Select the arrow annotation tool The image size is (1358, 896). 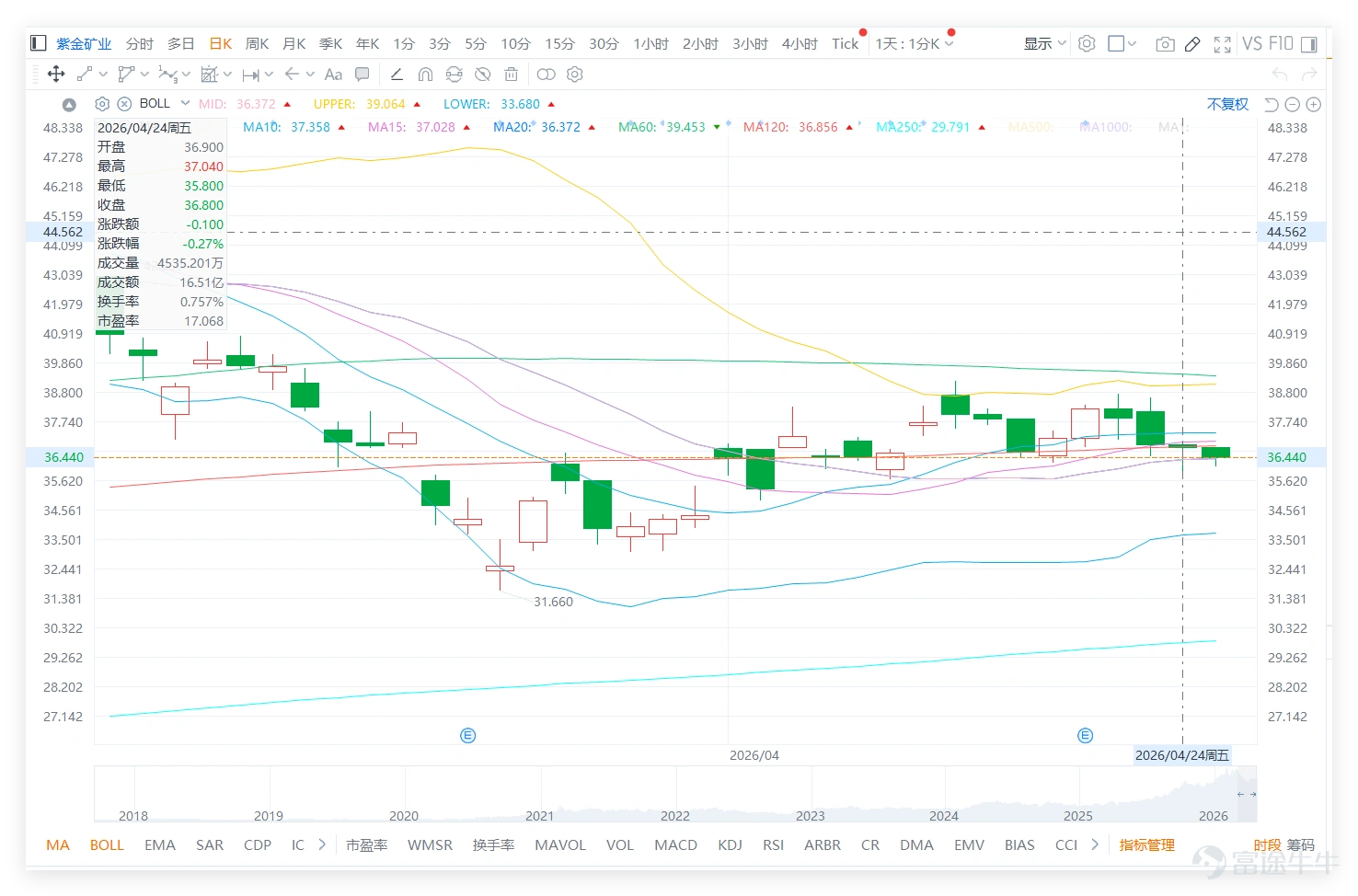point(292,75)
